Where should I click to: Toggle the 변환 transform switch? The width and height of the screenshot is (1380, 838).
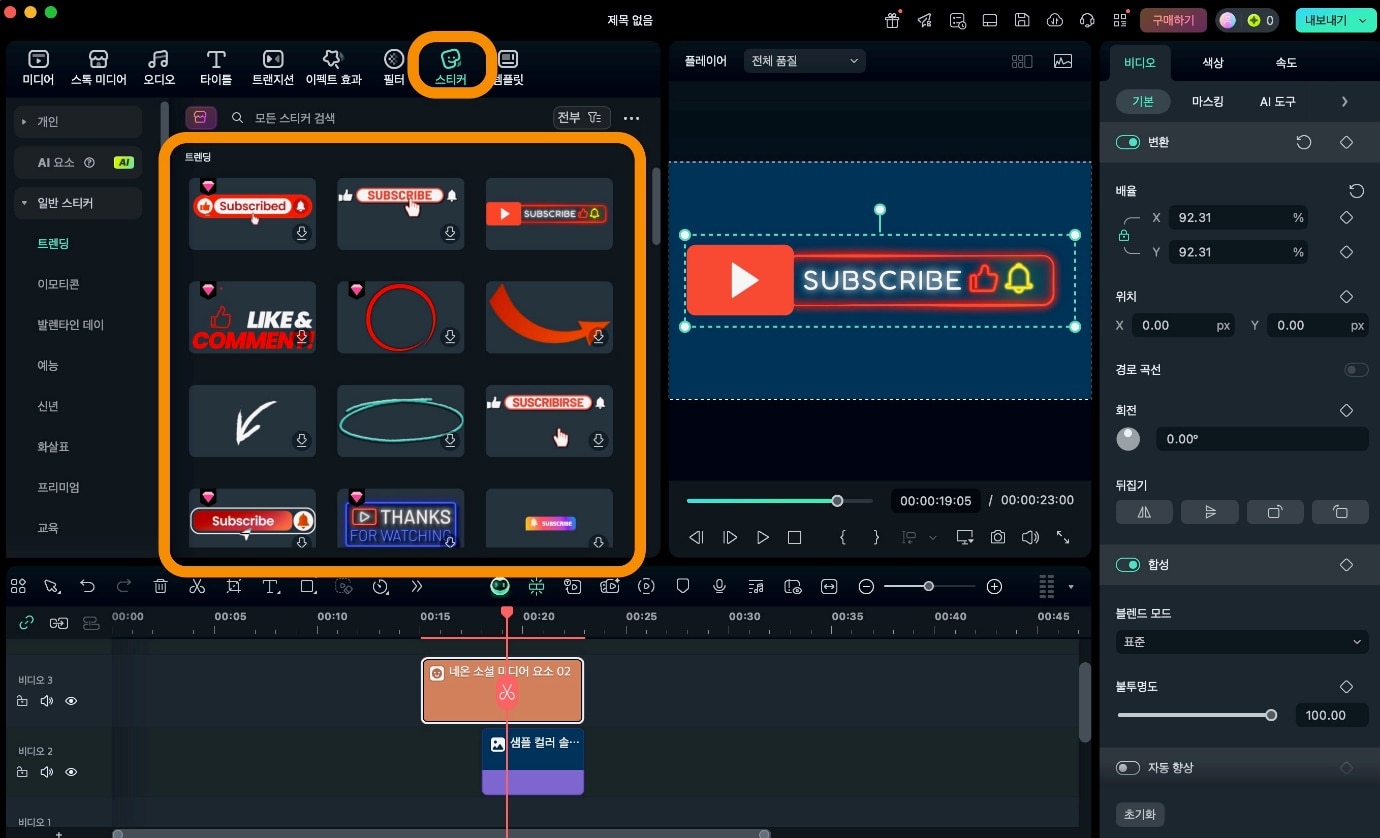click(x=1128, y=142)
